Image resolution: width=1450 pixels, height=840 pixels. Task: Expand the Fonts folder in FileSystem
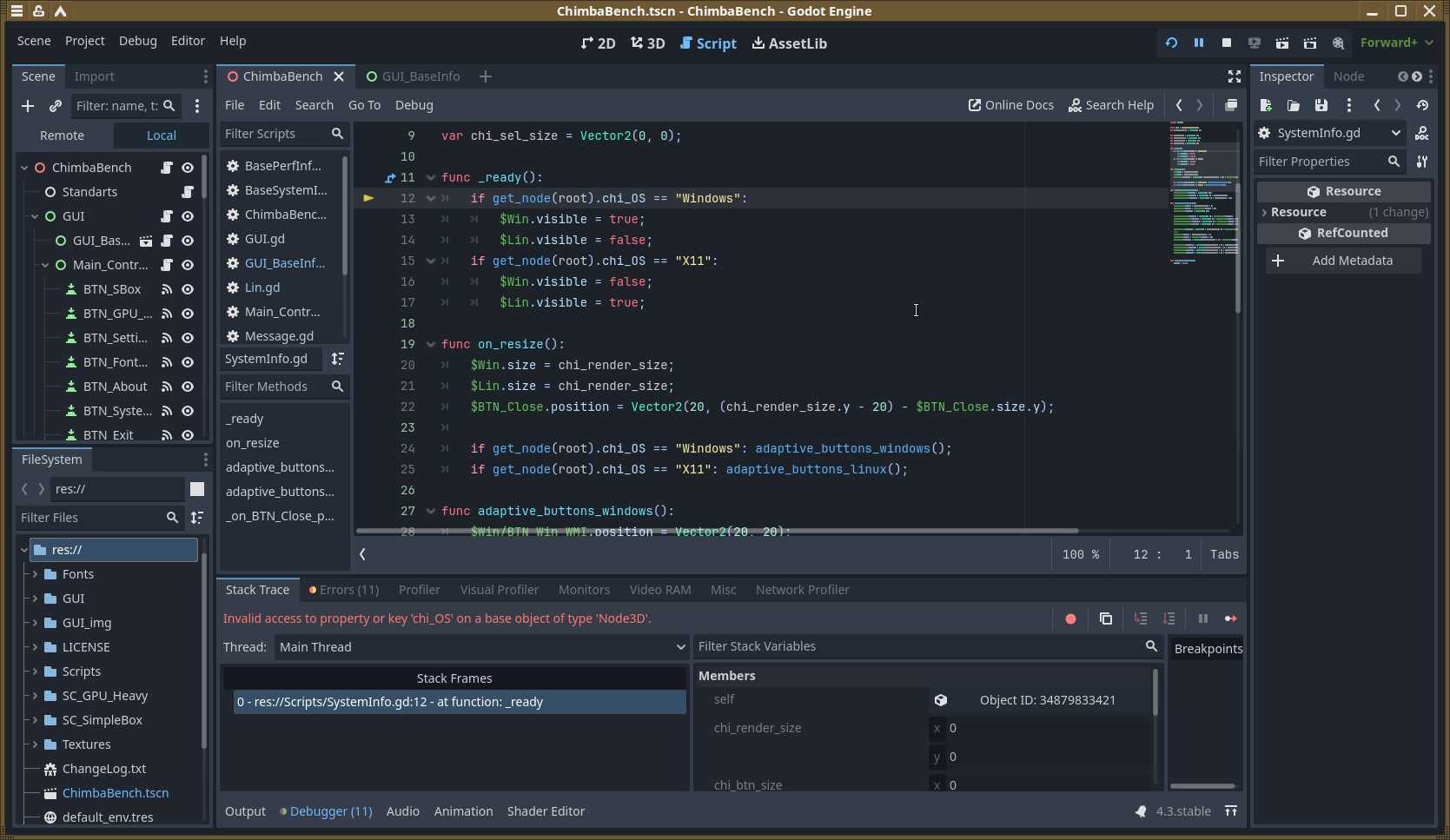(36, 574)
